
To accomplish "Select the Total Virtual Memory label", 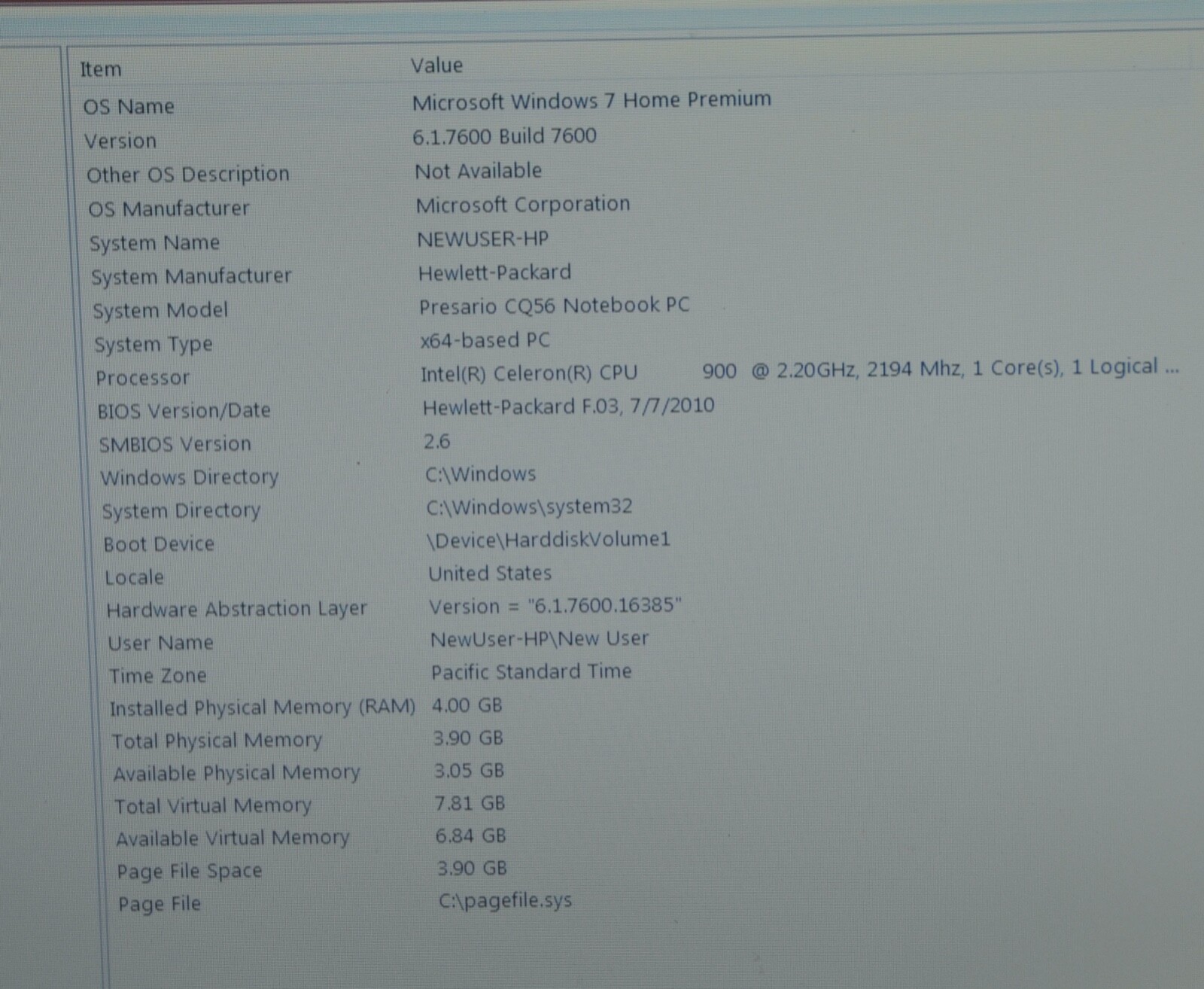I will pos(213,806).
